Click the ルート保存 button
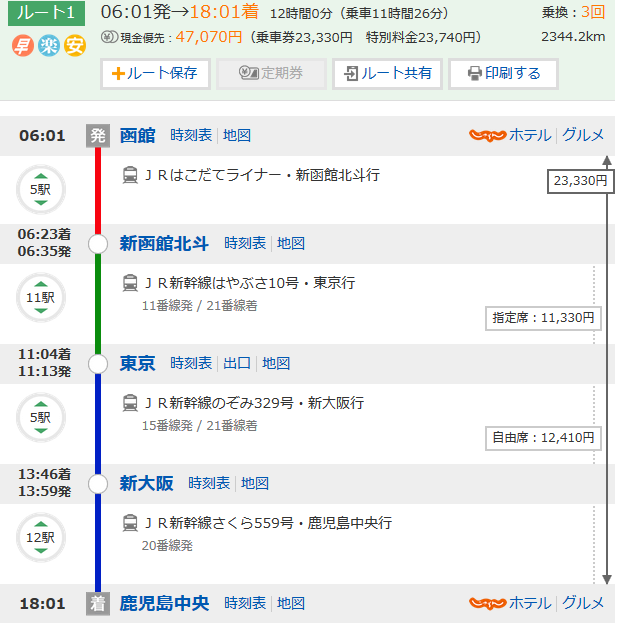 155,74
